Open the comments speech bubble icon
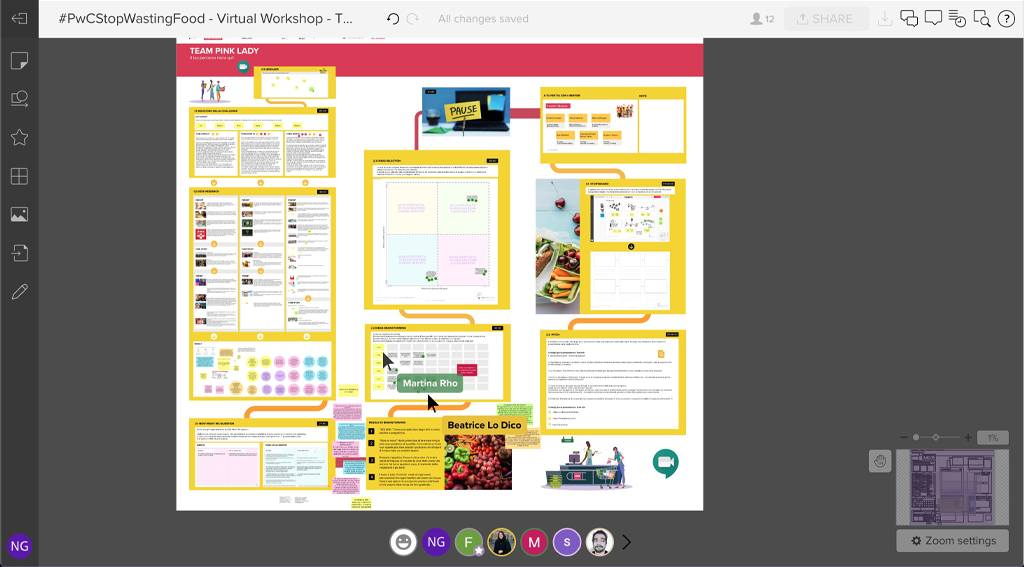The width and height of the screenshot is (1024, 567). [x=933, y=18]
